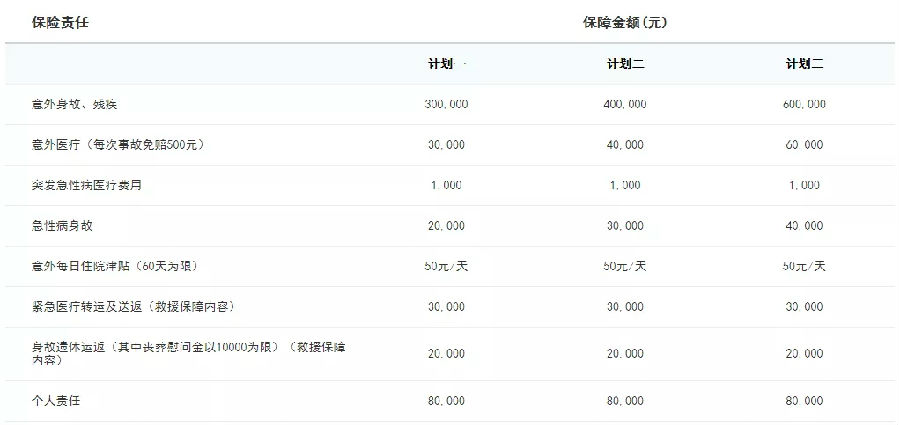Select the 计划二 header in the middle column
Screen dimensions: 900x425
click(625, 64)
